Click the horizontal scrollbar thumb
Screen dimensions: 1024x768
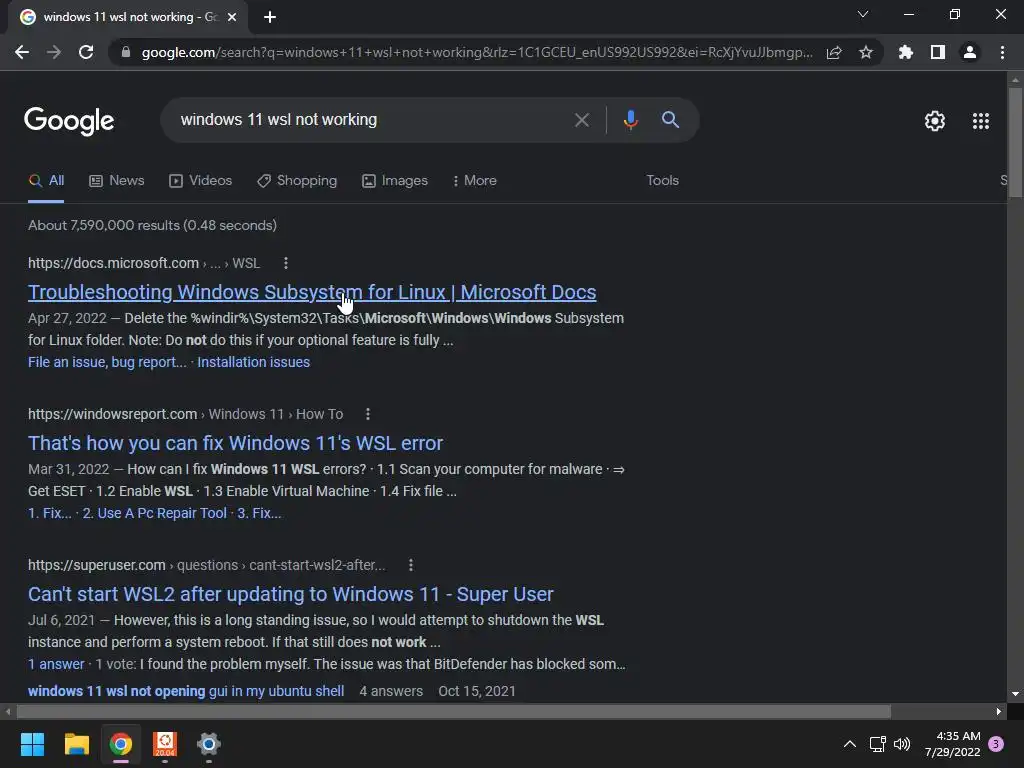click(x=453, y=711)
